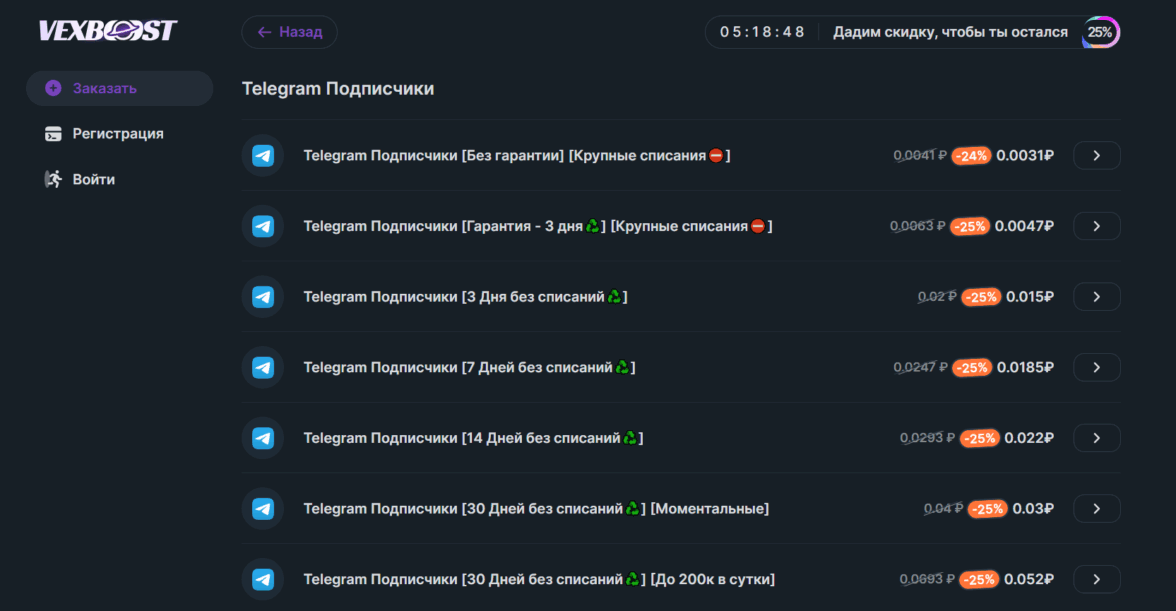Open Telegram Подписчики 14 Дней без списаний link

click(x=472, y=438)
